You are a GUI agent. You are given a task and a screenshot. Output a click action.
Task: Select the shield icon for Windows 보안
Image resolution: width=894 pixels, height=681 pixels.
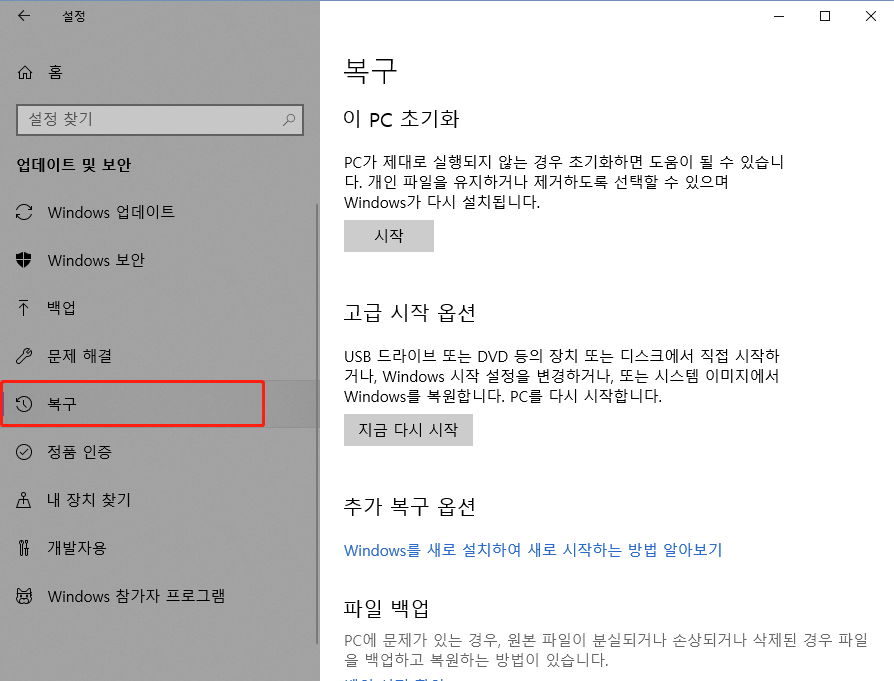pyautogui.click(x=24, y=260)
